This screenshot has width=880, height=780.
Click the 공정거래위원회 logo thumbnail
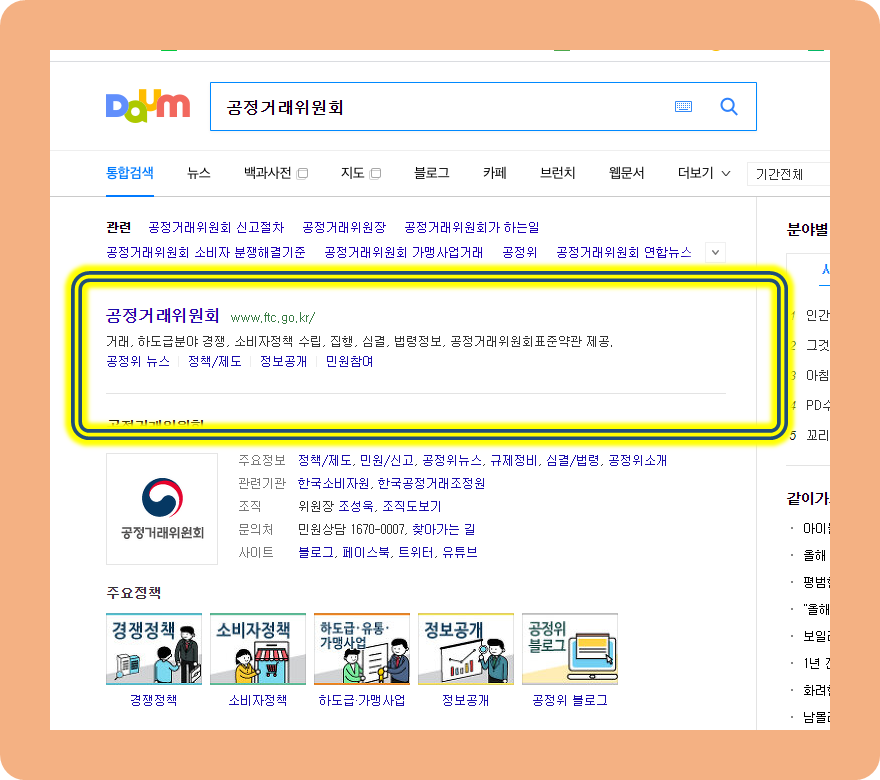pos(162,508)
